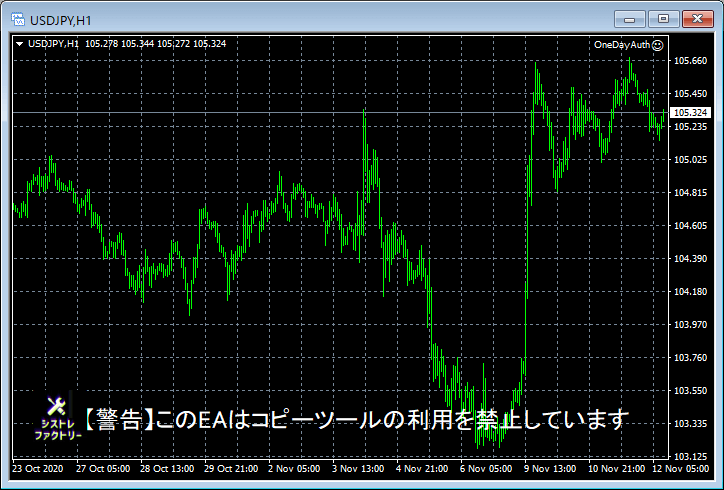Click the chart window icon in title bar

pyautogui.click(x=18, y=20)
